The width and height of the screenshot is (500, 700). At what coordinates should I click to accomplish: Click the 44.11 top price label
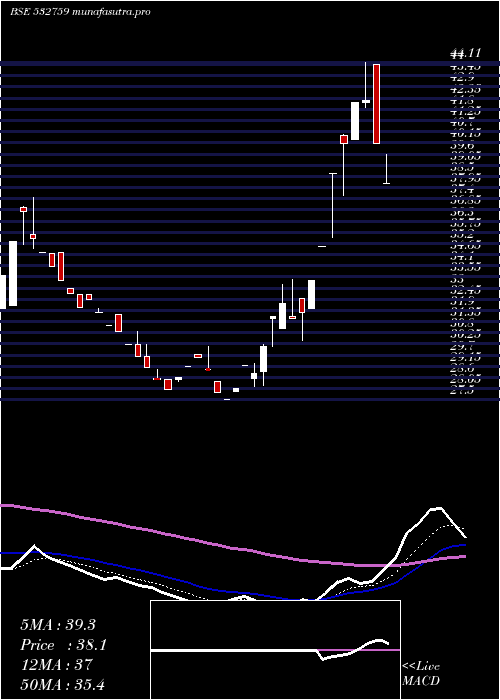click(465, 54)
